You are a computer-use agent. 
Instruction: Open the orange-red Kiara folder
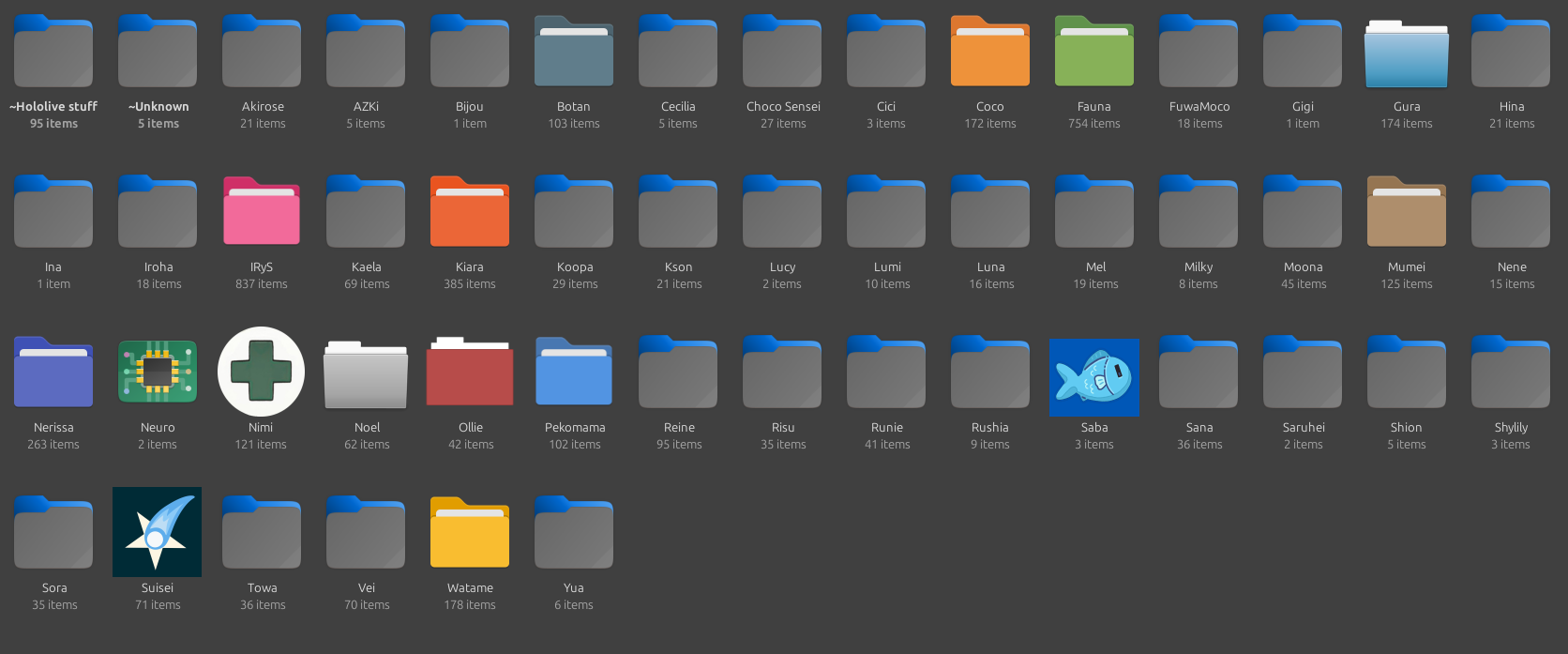coord(470,211)
